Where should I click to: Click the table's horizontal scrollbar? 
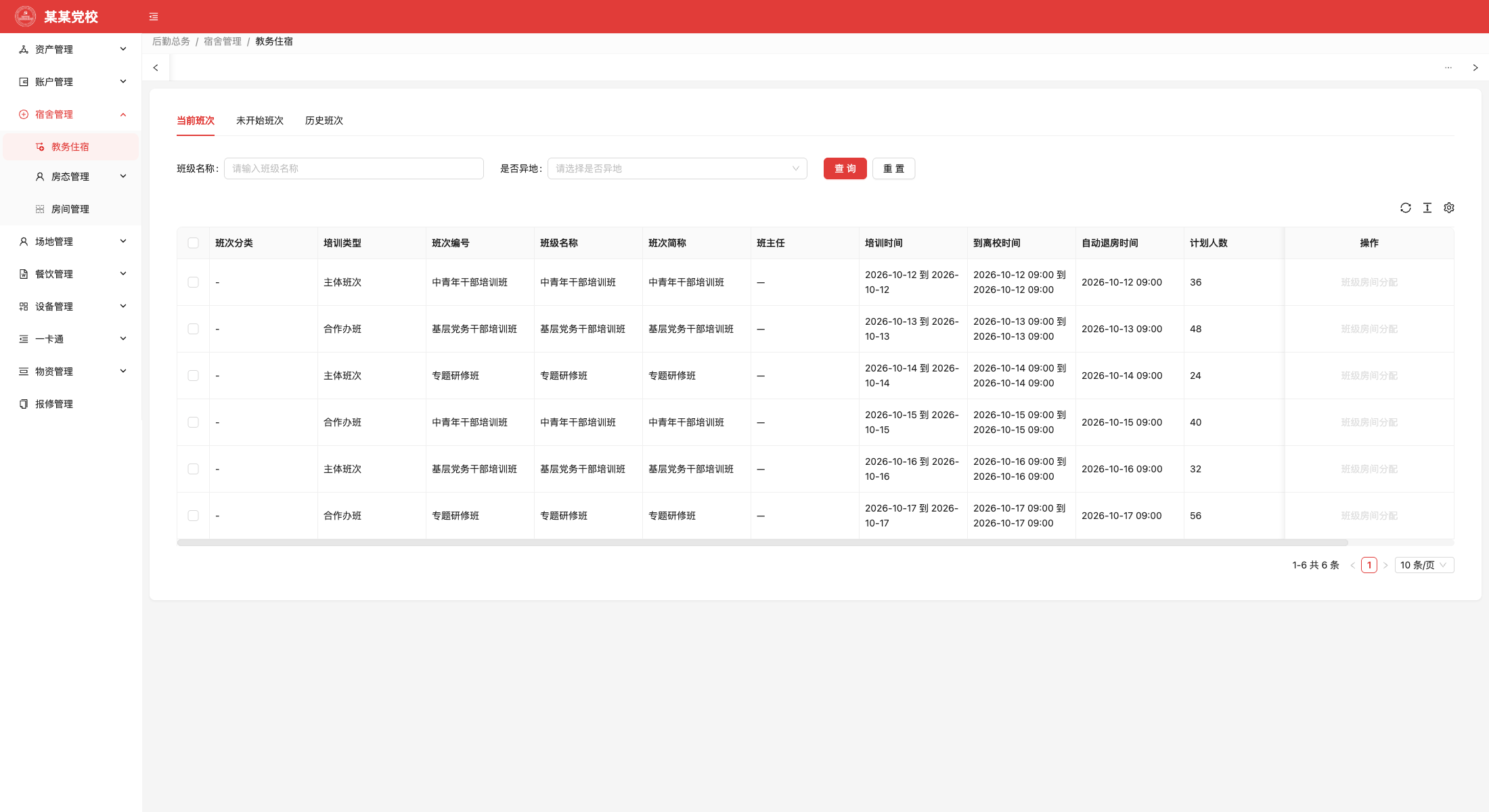point(762,543)
